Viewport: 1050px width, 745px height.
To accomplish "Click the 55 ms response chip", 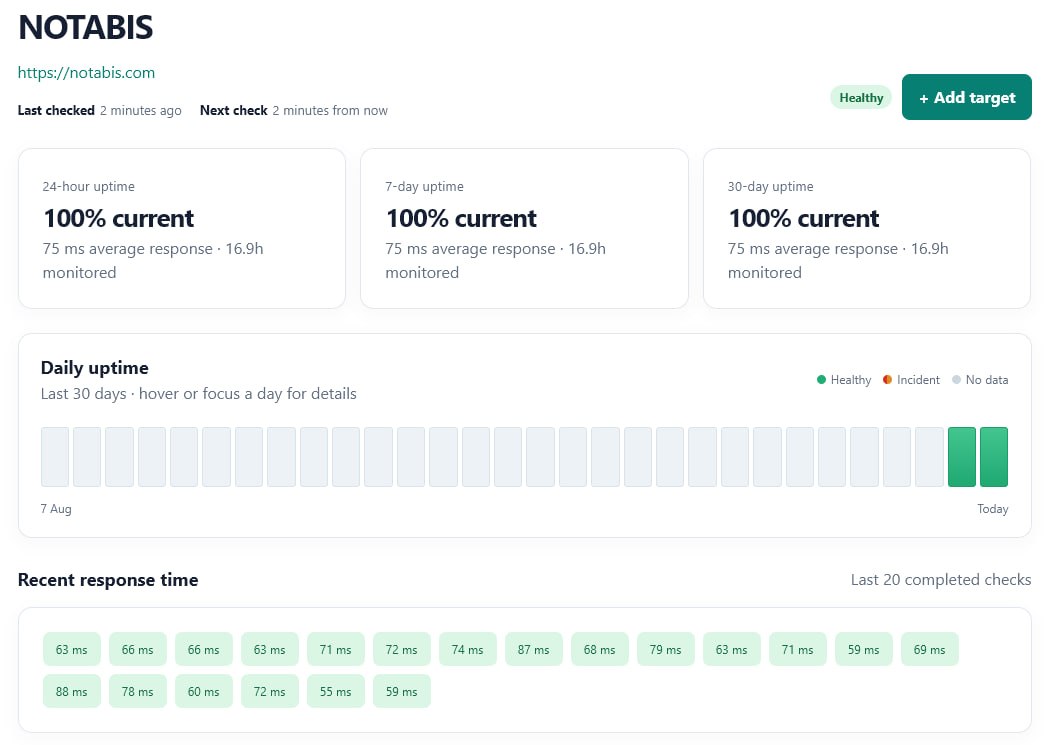I will pos(335,691).
